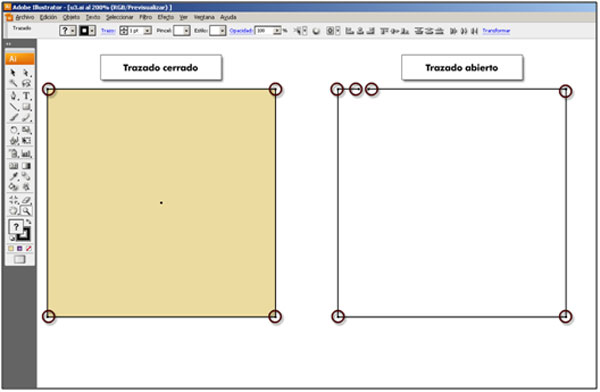
Task: Select the Zoom magnifier tool
Action: [x=26, y=211]
